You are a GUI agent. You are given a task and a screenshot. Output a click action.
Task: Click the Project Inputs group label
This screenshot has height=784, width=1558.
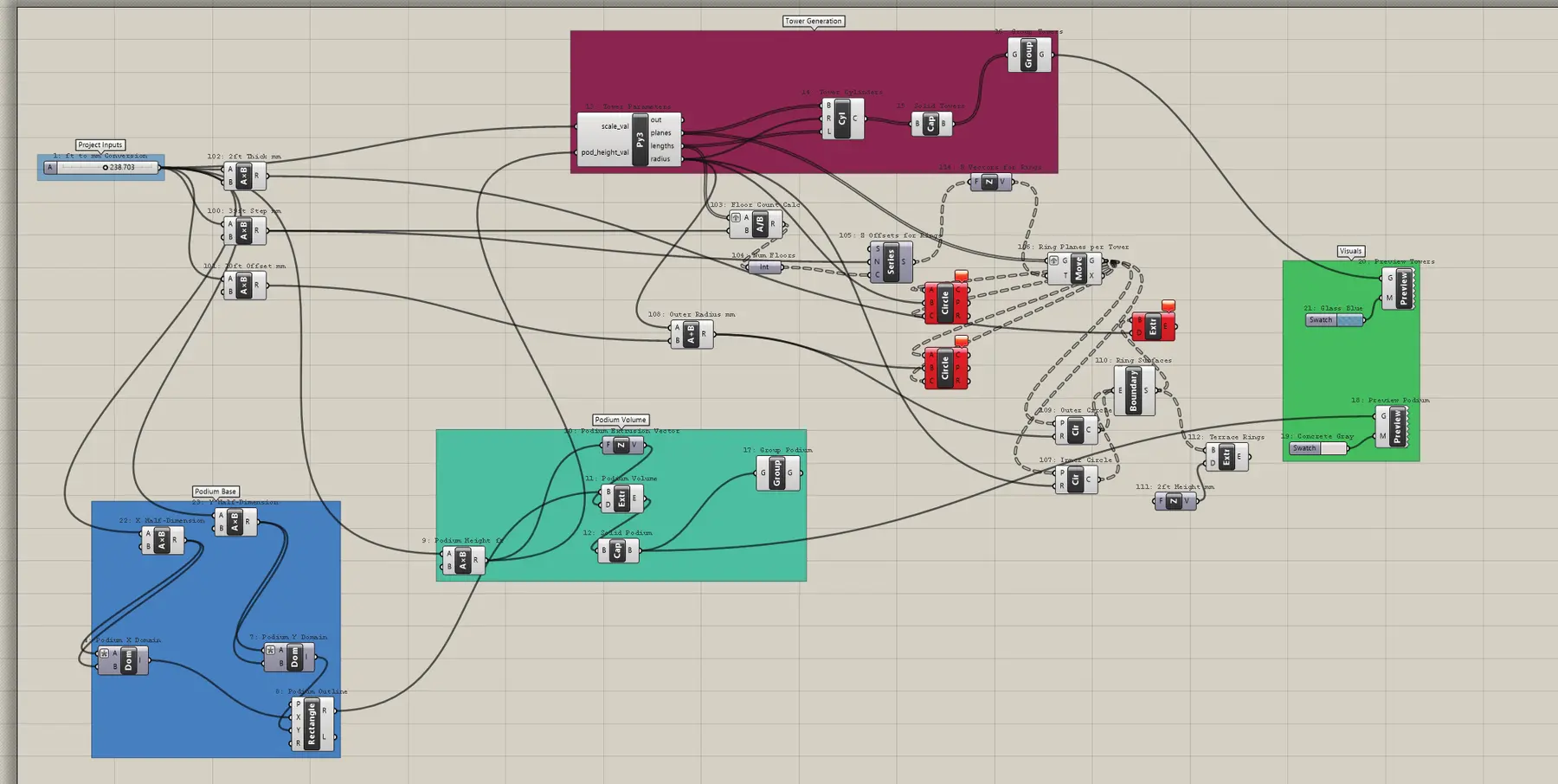pyautogui.click(x=100, y=145)
